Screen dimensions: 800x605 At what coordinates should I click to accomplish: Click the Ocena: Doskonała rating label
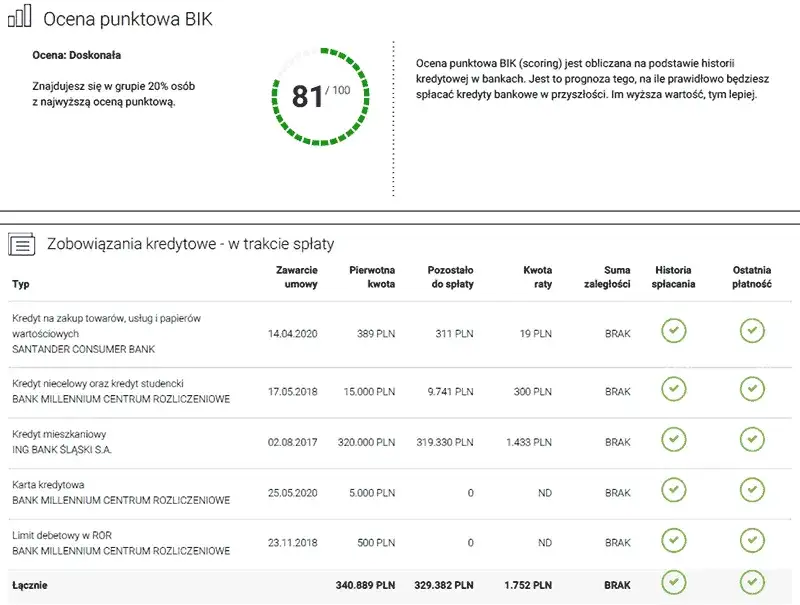point(77,55)
